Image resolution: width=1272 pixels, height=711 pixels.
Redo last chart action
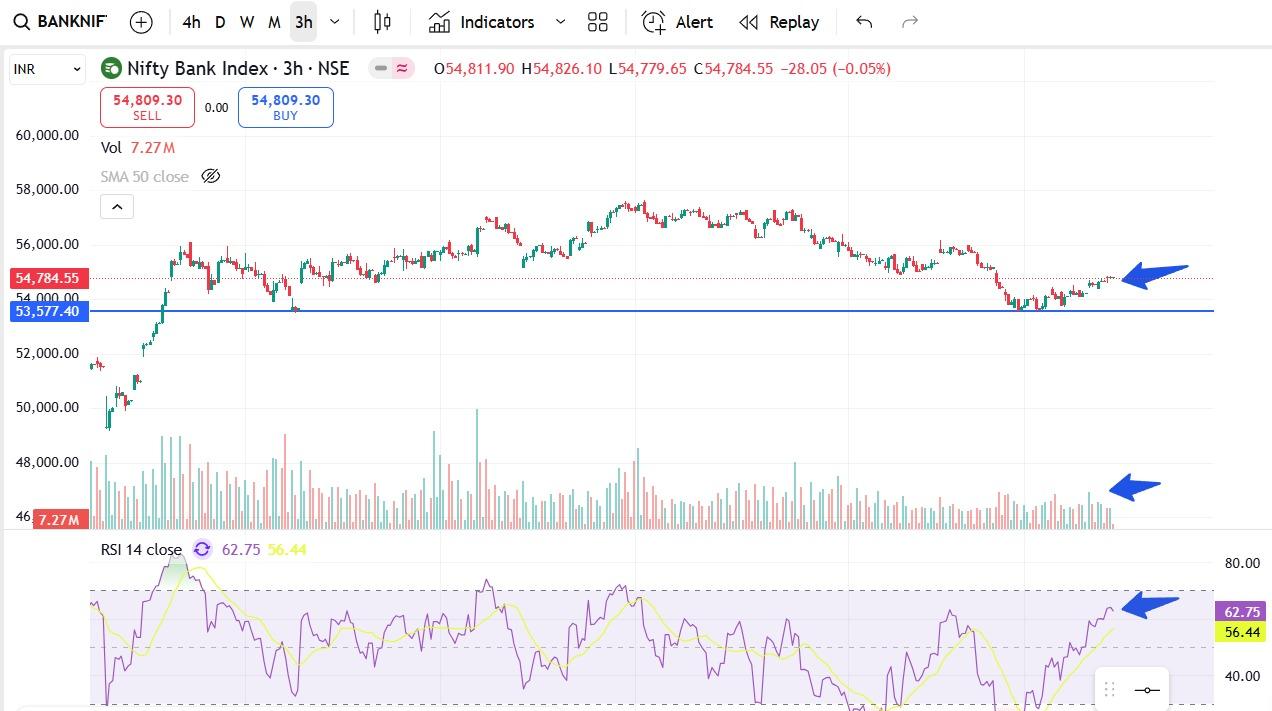click(910, 22)
